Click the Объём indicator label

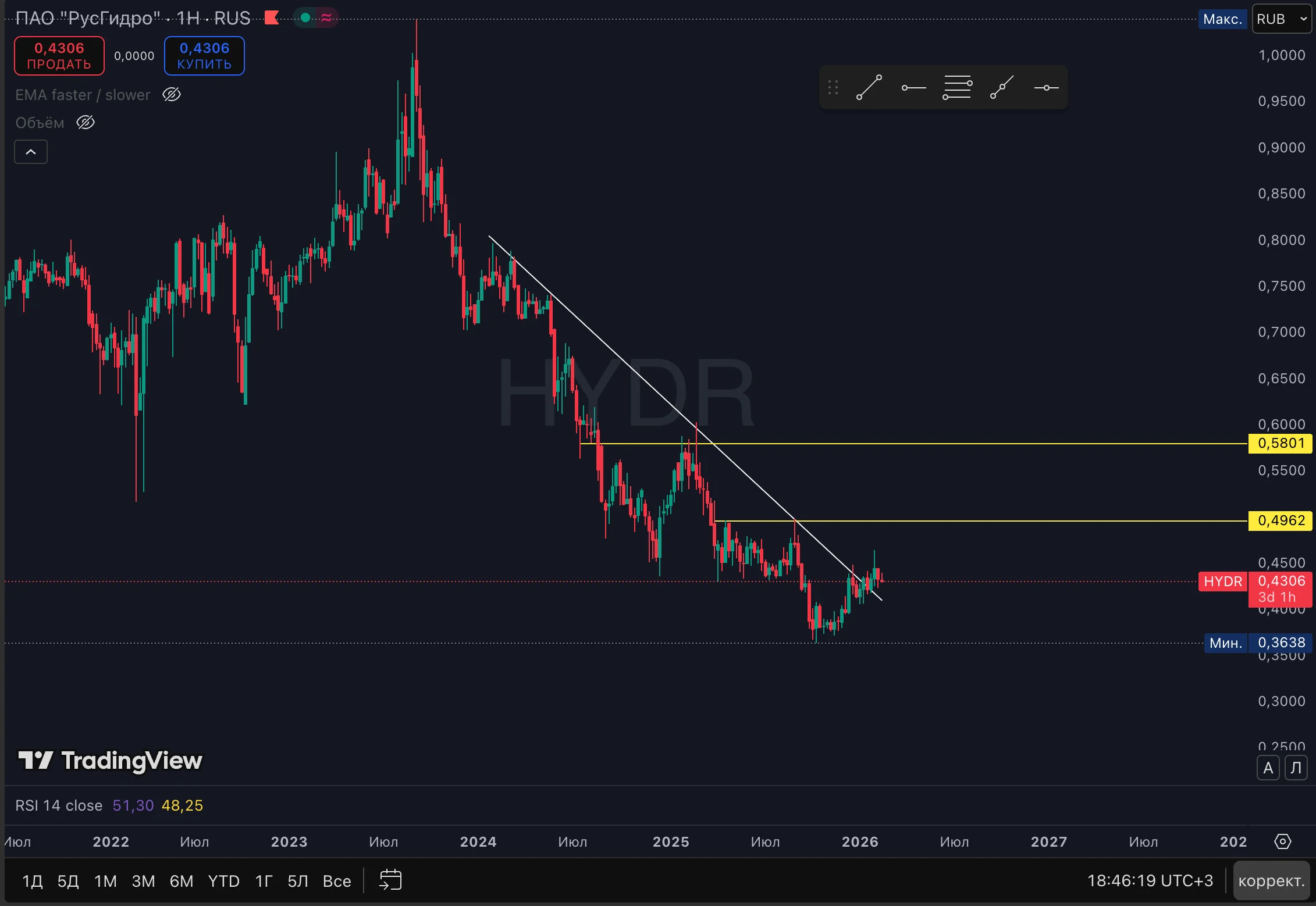click(x=40, y=123)
